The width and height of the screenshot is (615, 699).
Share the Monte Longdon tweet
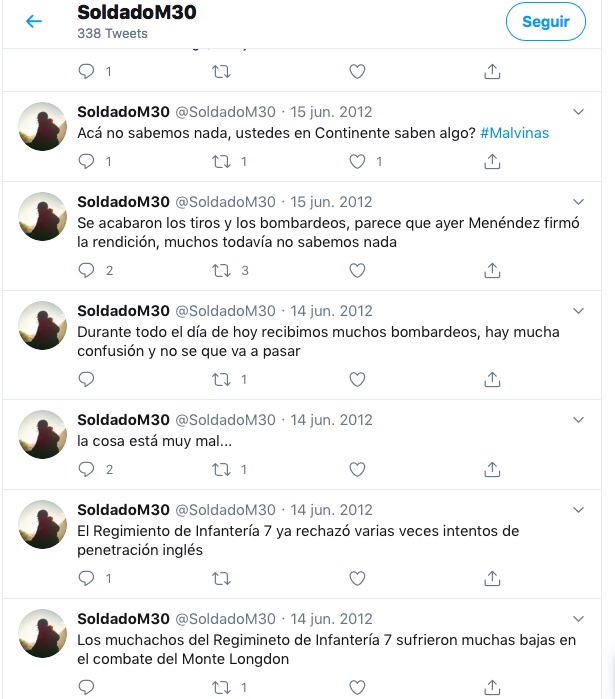pos(492,687)
